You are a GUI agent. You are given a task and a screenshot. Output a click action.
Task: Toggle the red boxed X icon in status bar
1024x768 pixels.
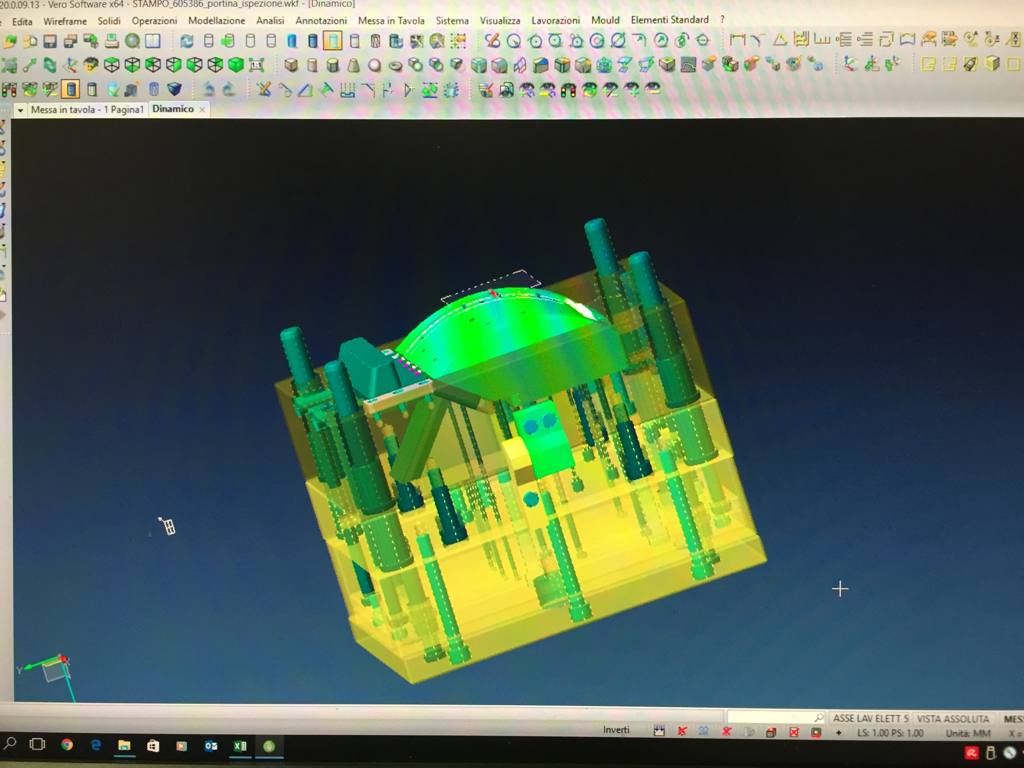[x=793, y=732]
